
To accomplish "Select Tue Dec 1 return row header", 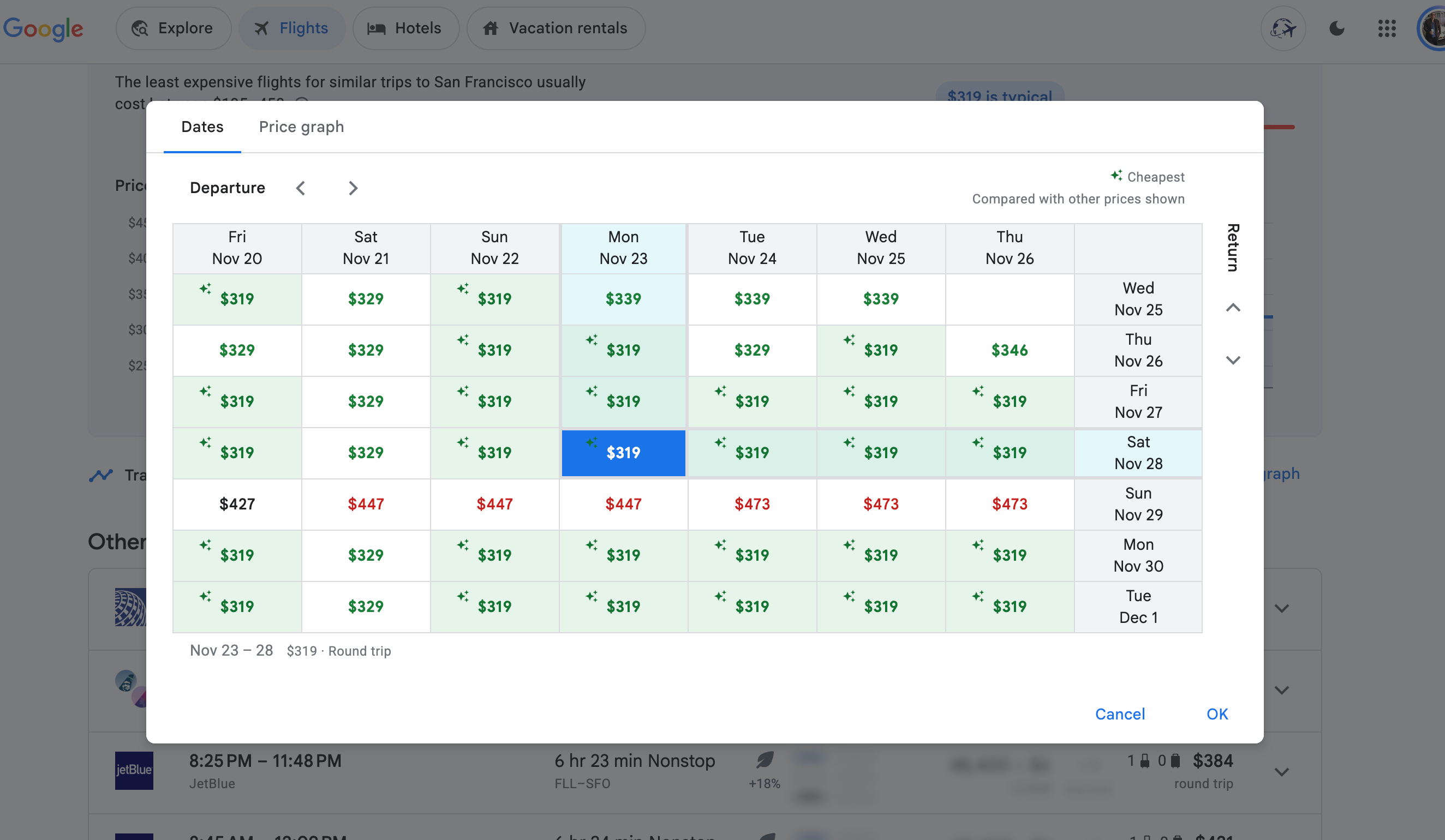I will click(1138, 607).
